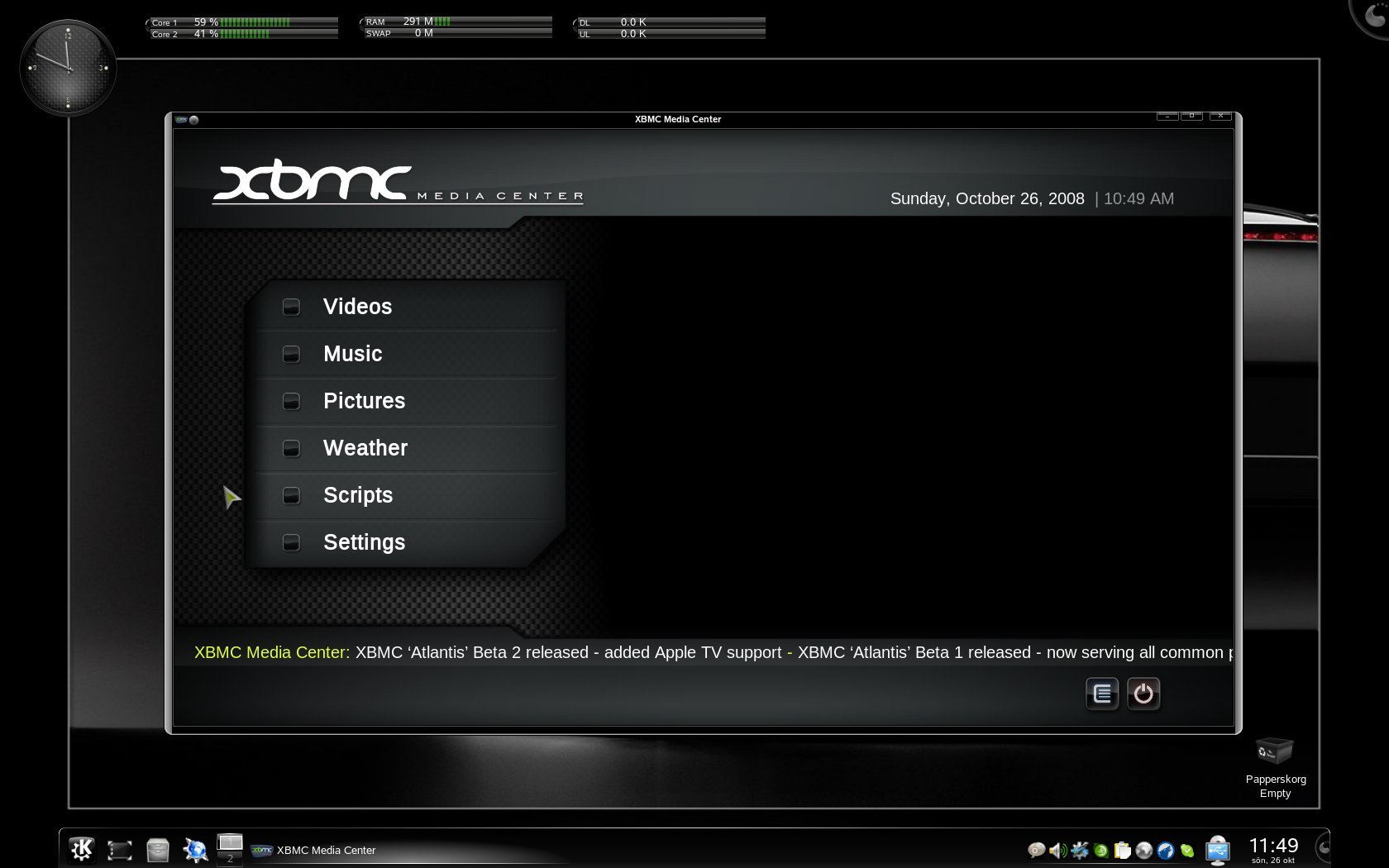Click the XBMC window menu icon in titlebar
1389x868 pixels.
point(181,120)
